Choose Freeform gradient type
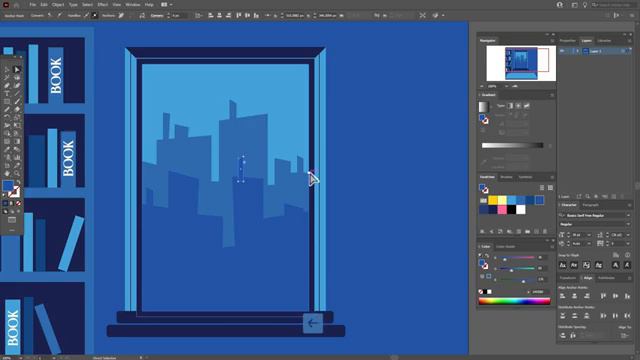 [x=527, y=106]
